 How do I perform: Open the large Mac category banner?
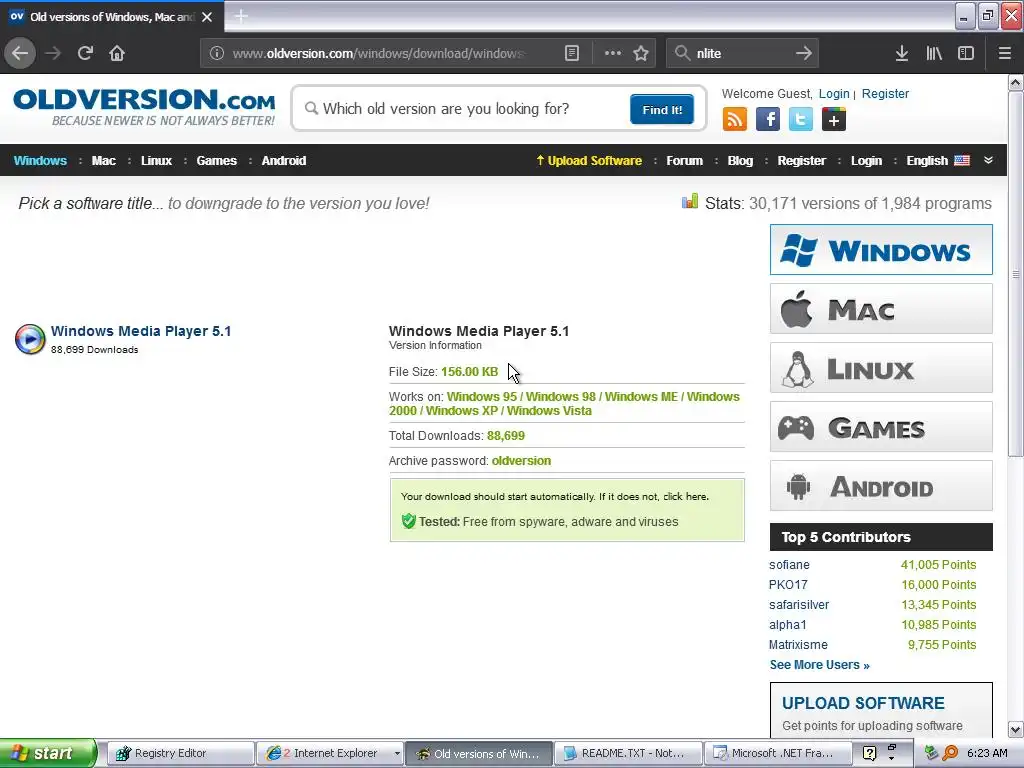pyautogui.click(x=881, y=308)
